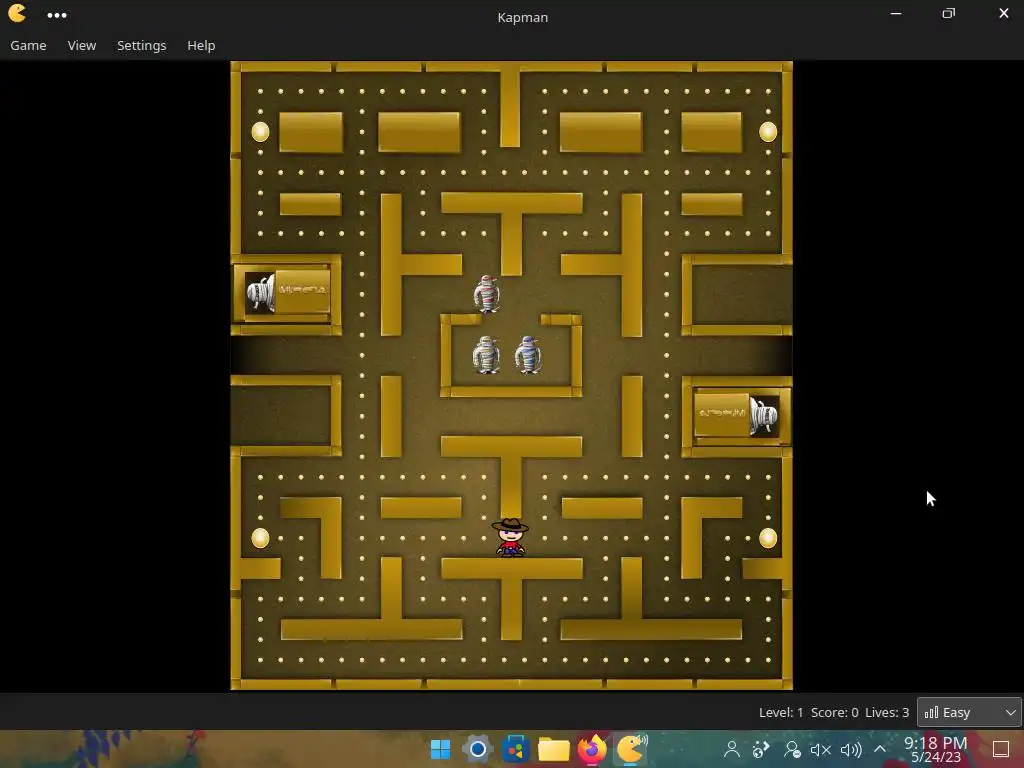Click the Lives: 3 status text
This screenshot has height=768, width=1024.
point(887,712)
